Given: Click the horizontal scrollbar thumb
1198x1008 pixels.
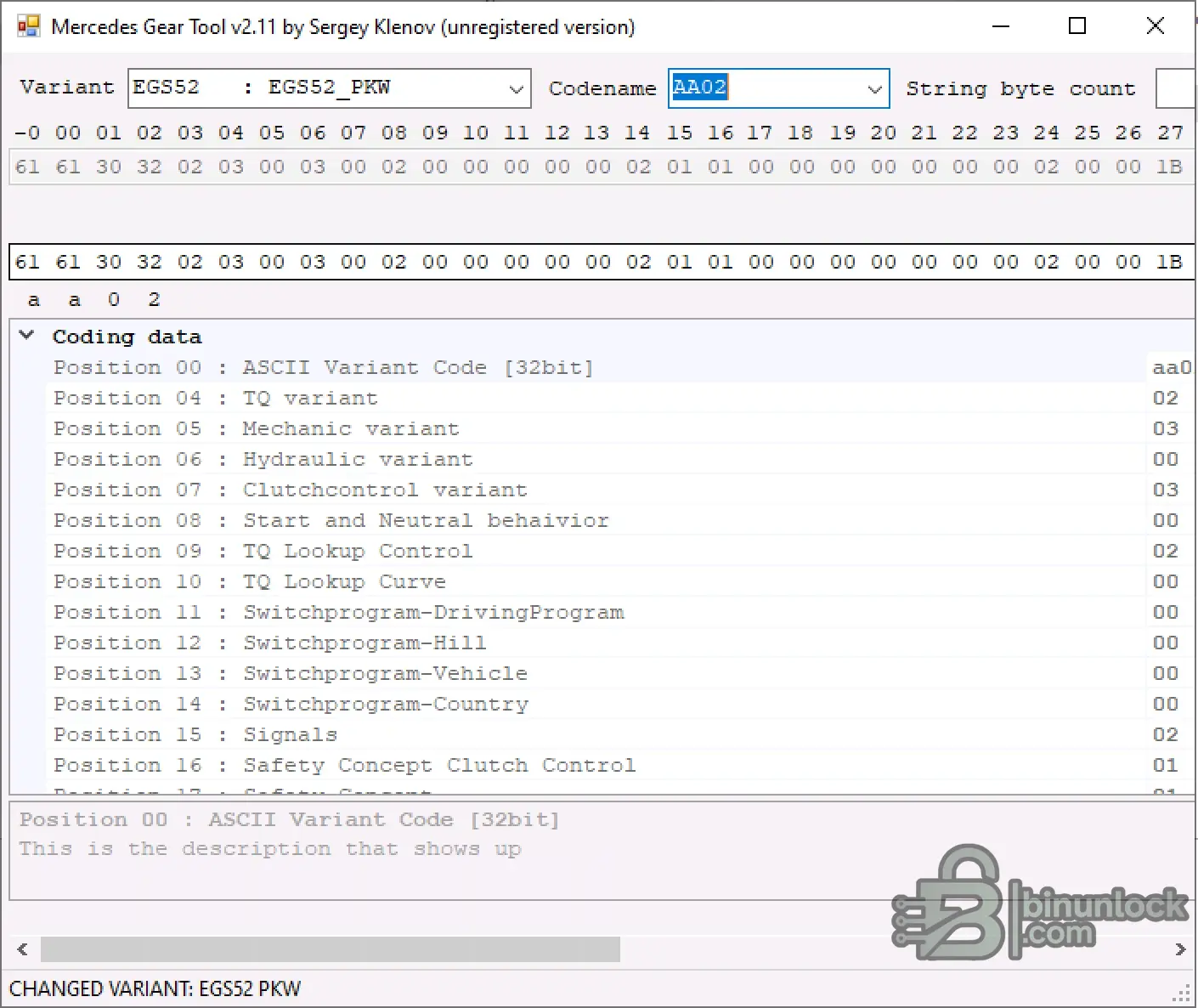Looking at the screenshot, I should pos(331,949).
